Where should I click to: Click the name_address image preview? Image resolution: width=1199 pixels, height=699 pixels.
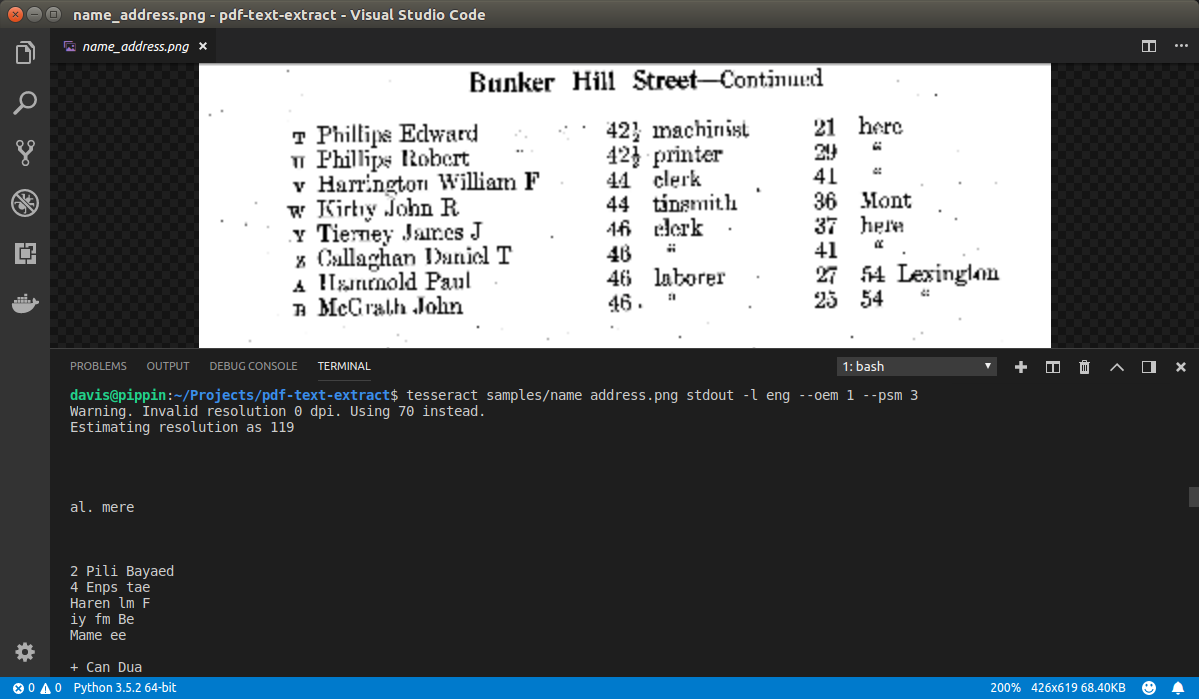pos(625,206)
